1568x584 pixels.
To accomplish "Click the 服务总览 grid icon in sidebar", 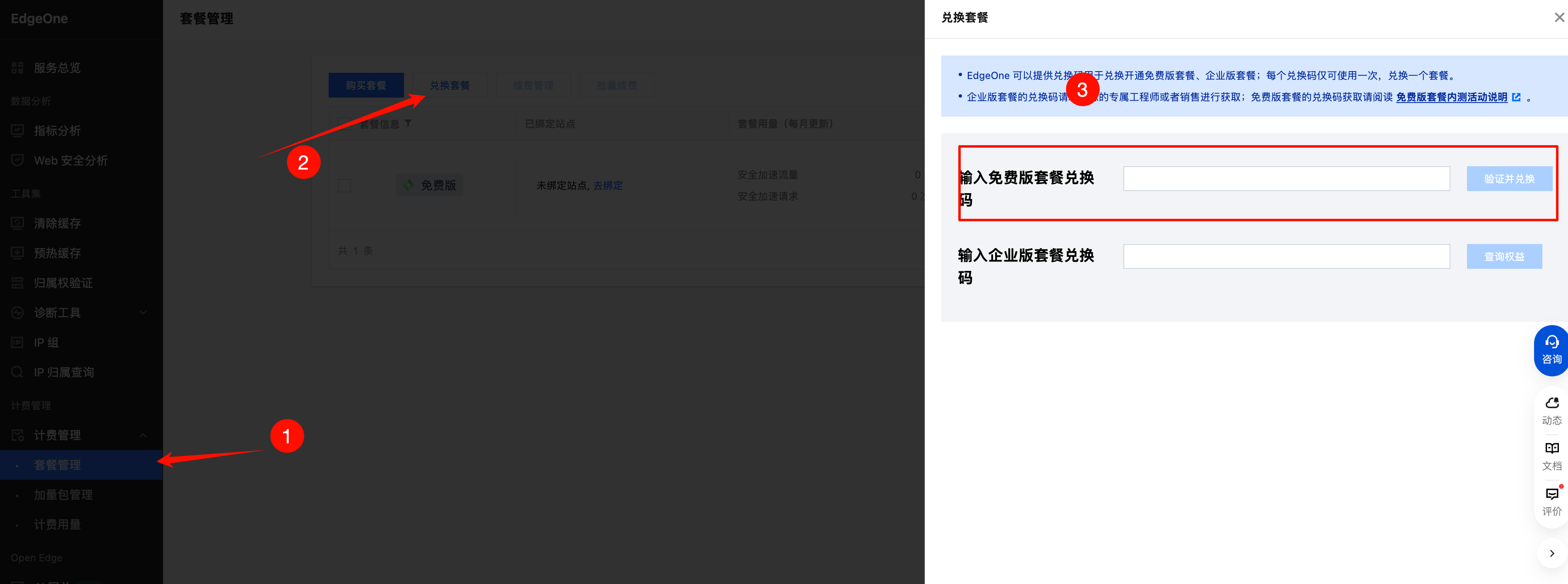I will [17, 67].
